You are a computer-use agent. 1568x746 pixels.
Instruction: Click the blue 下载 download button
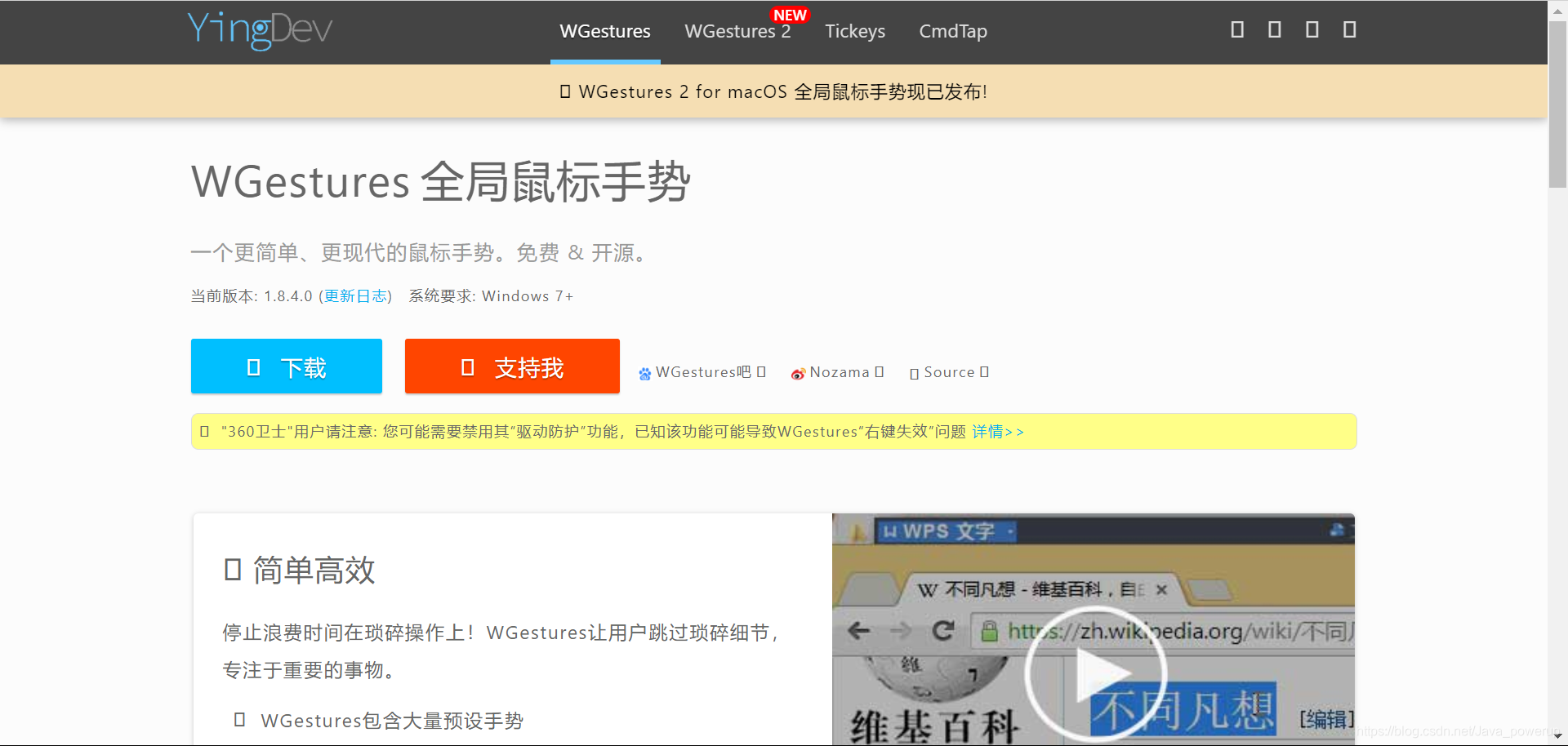click(x=287, y=366)
